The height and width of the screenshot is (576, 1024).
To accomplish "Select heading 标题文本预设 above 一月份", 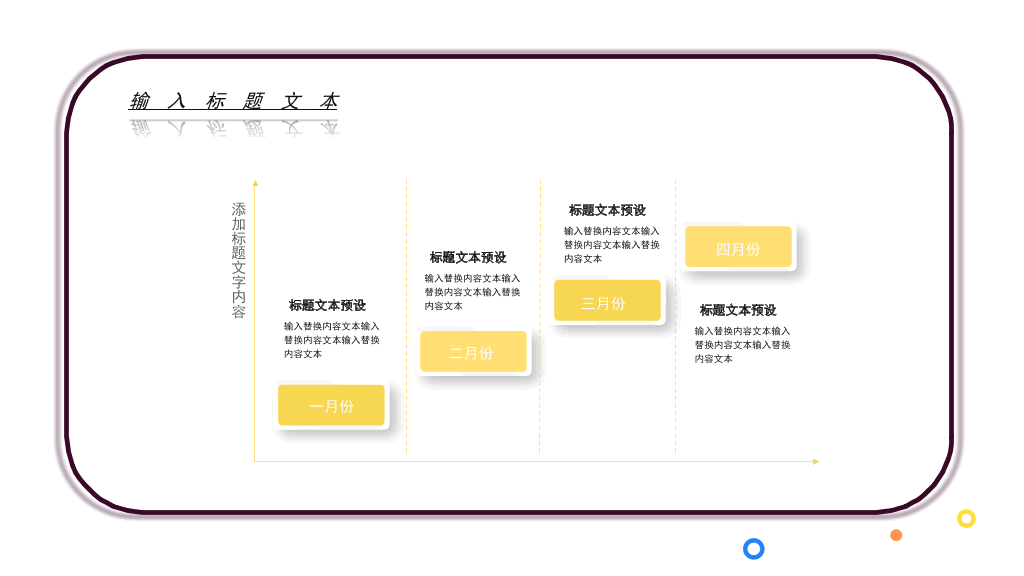I will point(327,305).
